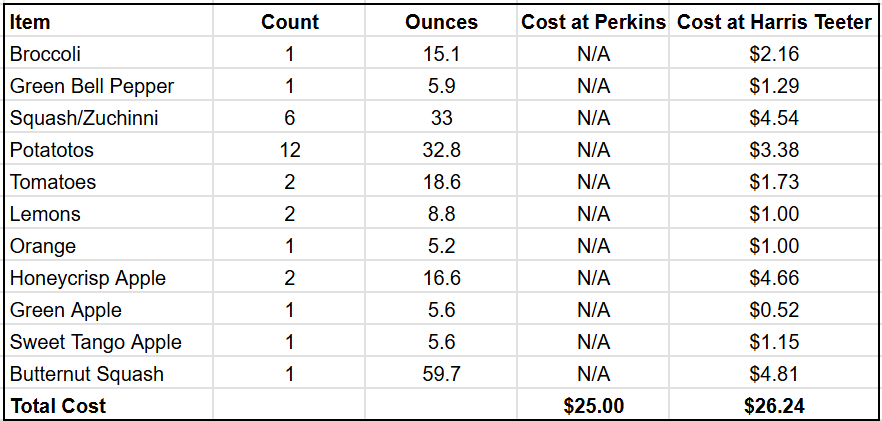Select the Orange ounces value 5.2
882x421 pixels.
click(x=441, y=246)
